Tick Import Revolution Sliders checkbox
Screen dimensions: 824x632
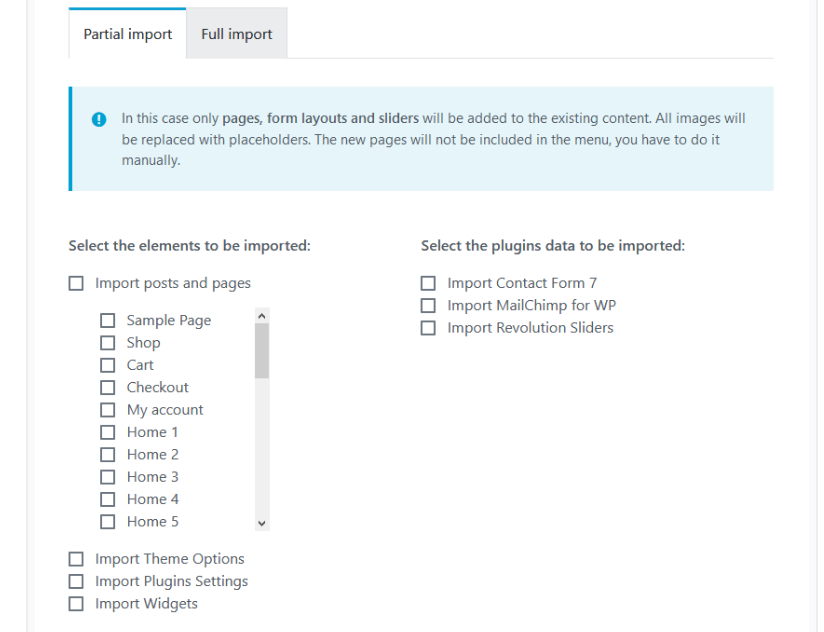(428, 328)
